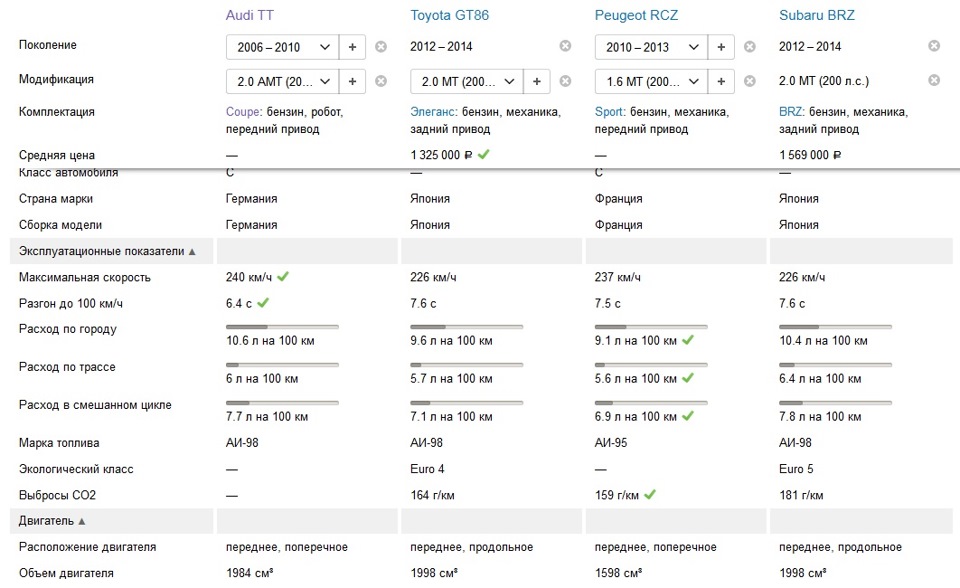Remove Audi TT modification with the X icon
Image resolution: width=960 pixels, height=588 pixels.
click(381, 81)
